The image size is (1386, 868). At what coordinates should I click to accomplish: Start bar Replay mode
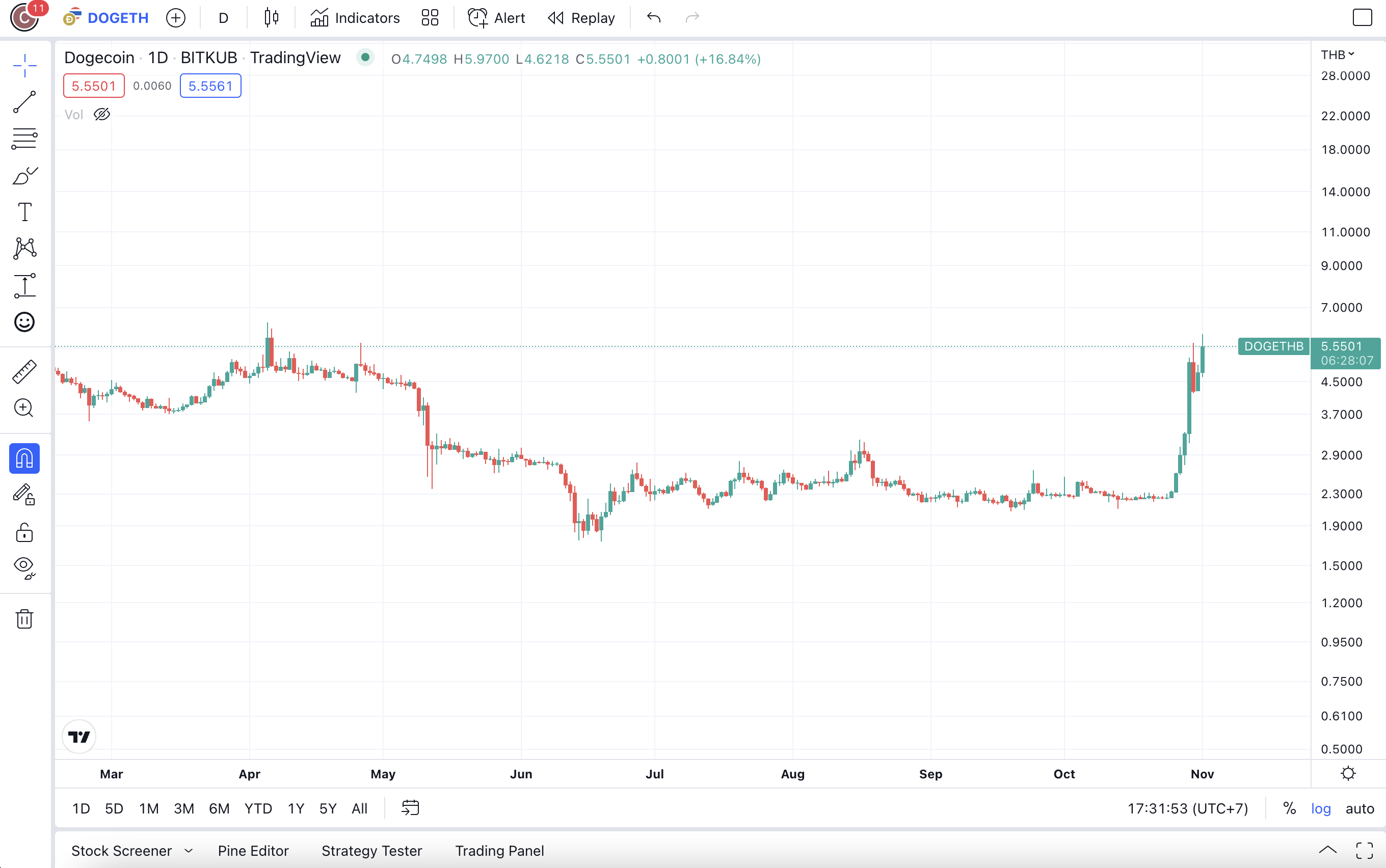(x=581, y=18)
